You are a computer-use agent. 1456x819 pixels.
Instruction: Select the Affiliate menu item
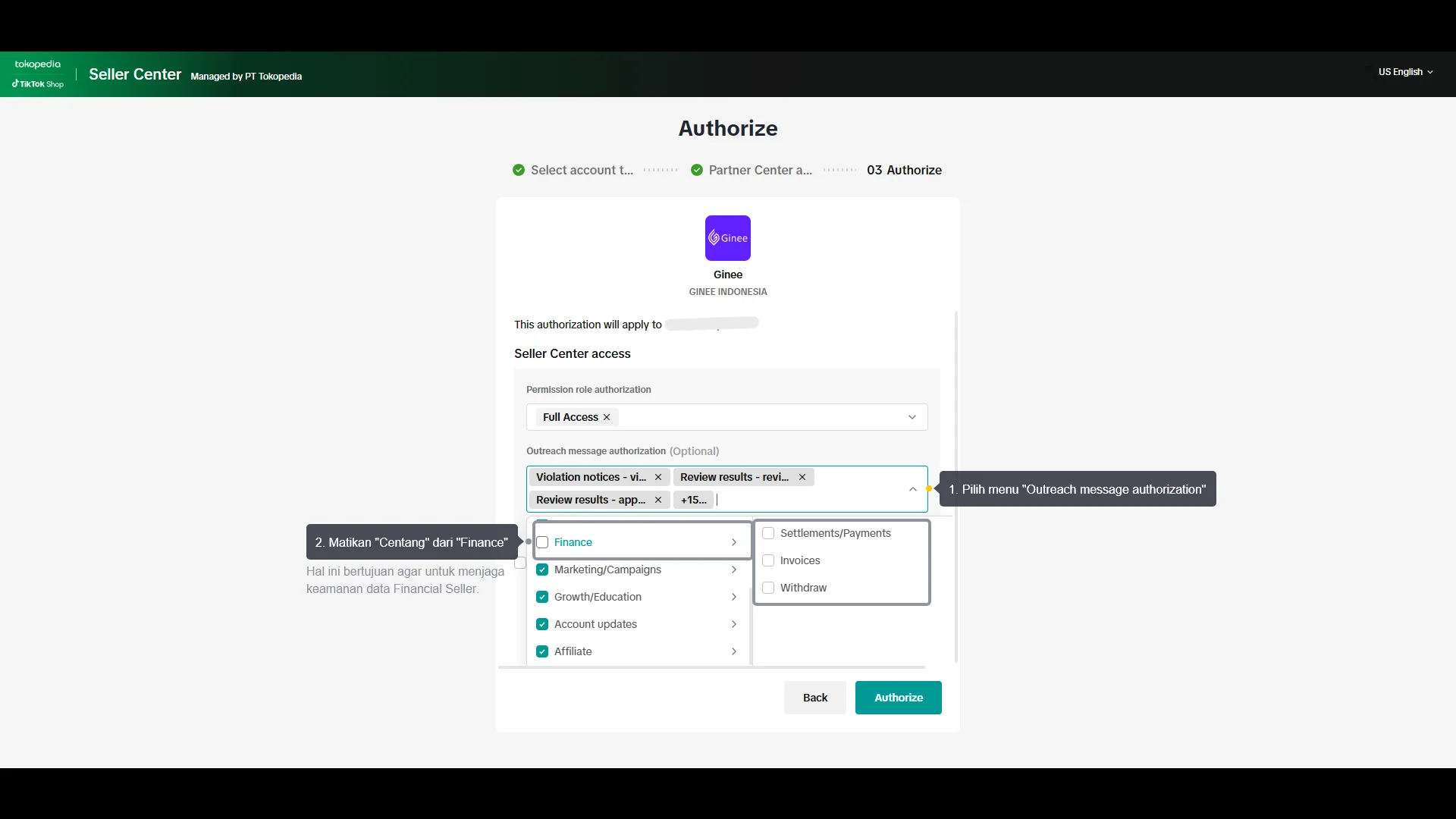[573, 651]
